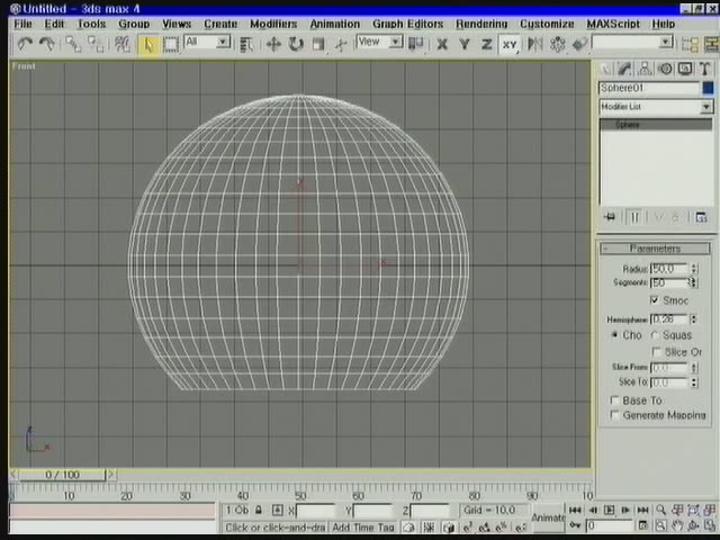Click Add Time Tag in status bar
Viewport: 720px width, 540px height.
[x=363, y=527]
